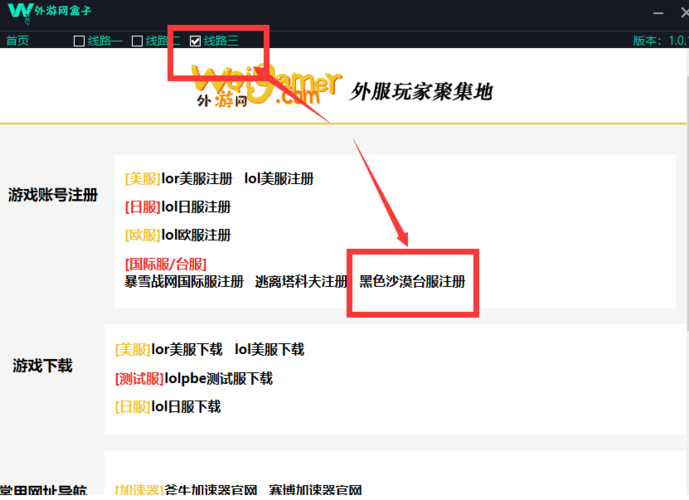Enable the 线路一 checkbox
Screen dimensions: 689x500
point(79,41)
